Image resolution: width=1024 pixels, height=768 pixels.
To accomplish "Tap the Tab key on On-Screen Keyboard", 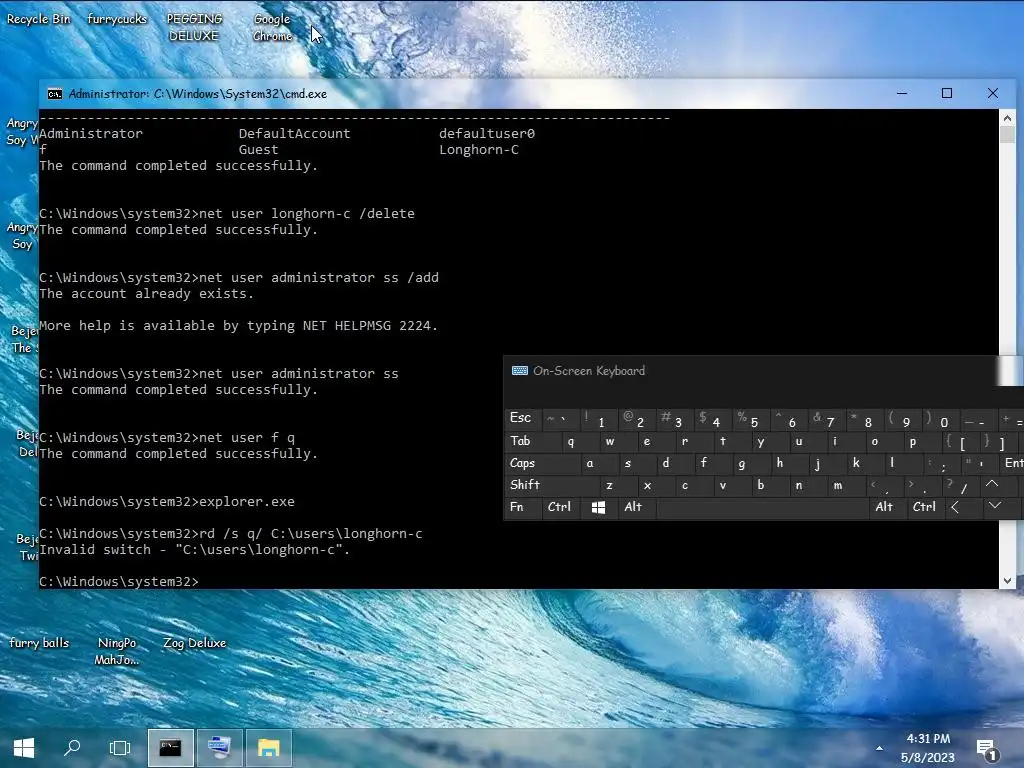I will 532,441.
